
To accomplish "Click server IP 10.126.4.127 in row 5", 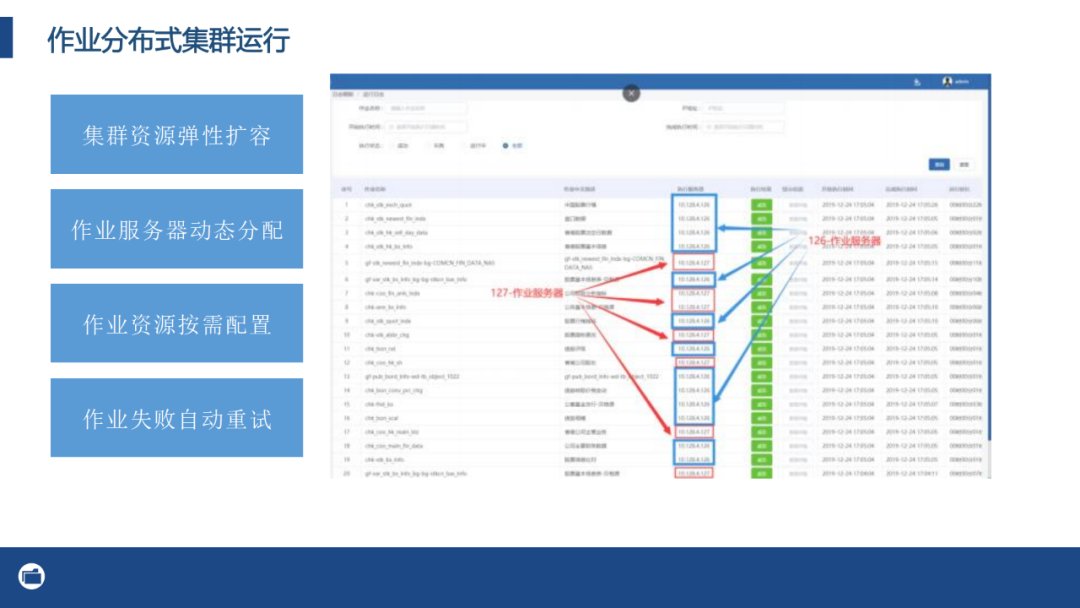I will pos(694,263).
